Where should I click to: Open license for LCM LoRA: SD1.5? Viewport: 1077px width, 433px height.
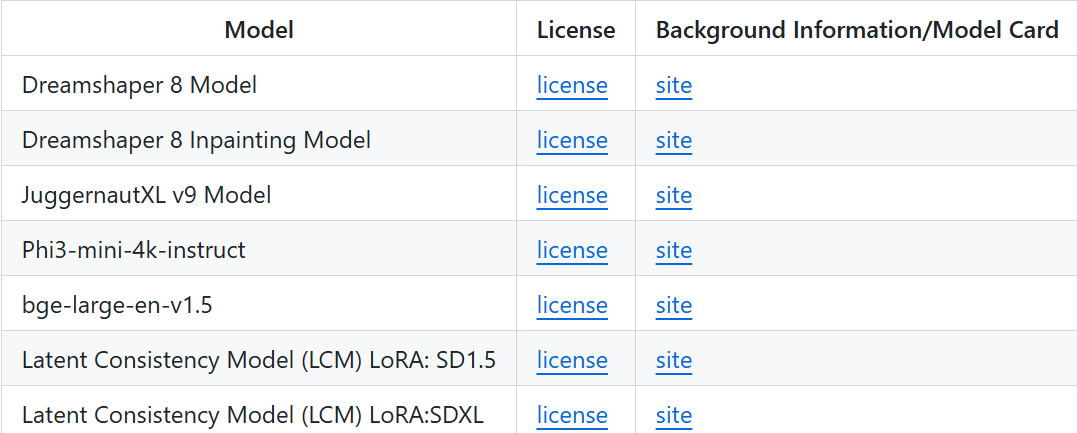coord(572,360)
